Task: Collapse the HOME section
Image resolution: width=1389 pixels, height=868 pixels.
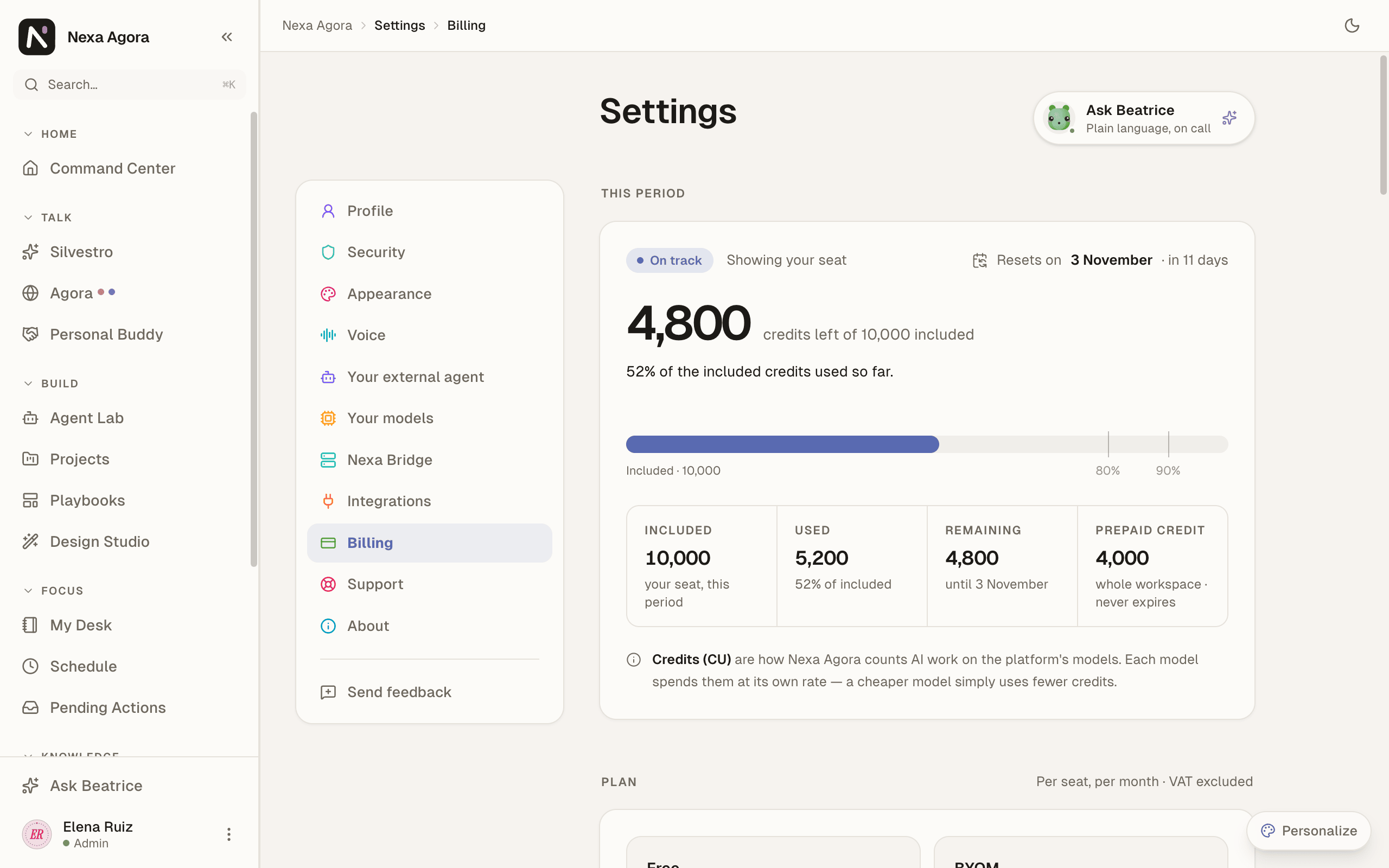Action: [28, 134]
